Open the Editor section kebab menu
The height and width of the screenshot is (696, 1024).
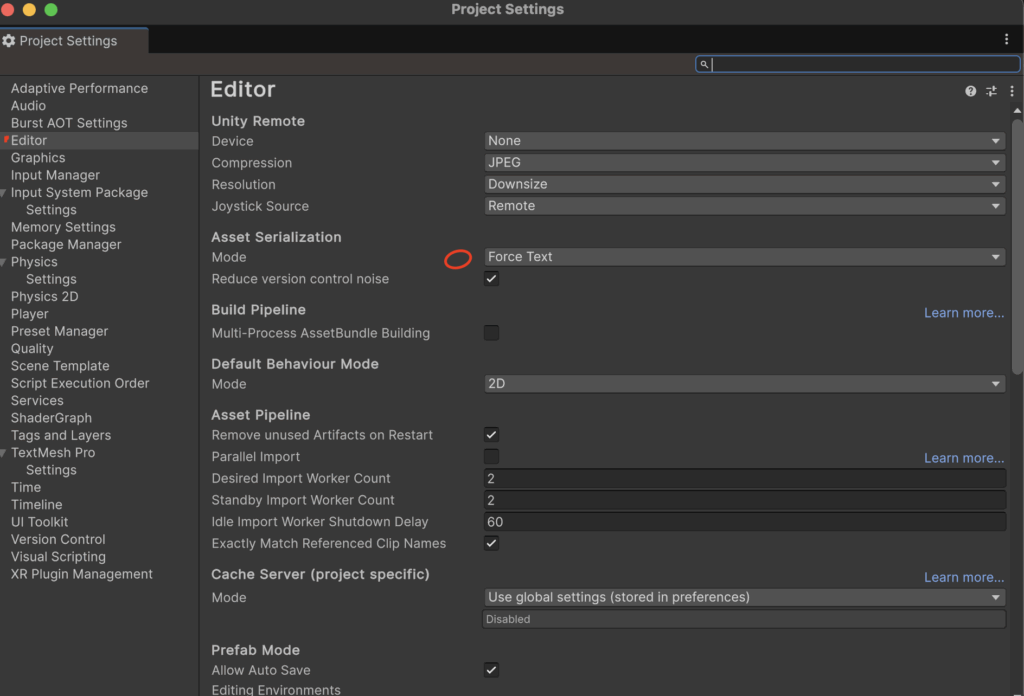(1012, 91)
